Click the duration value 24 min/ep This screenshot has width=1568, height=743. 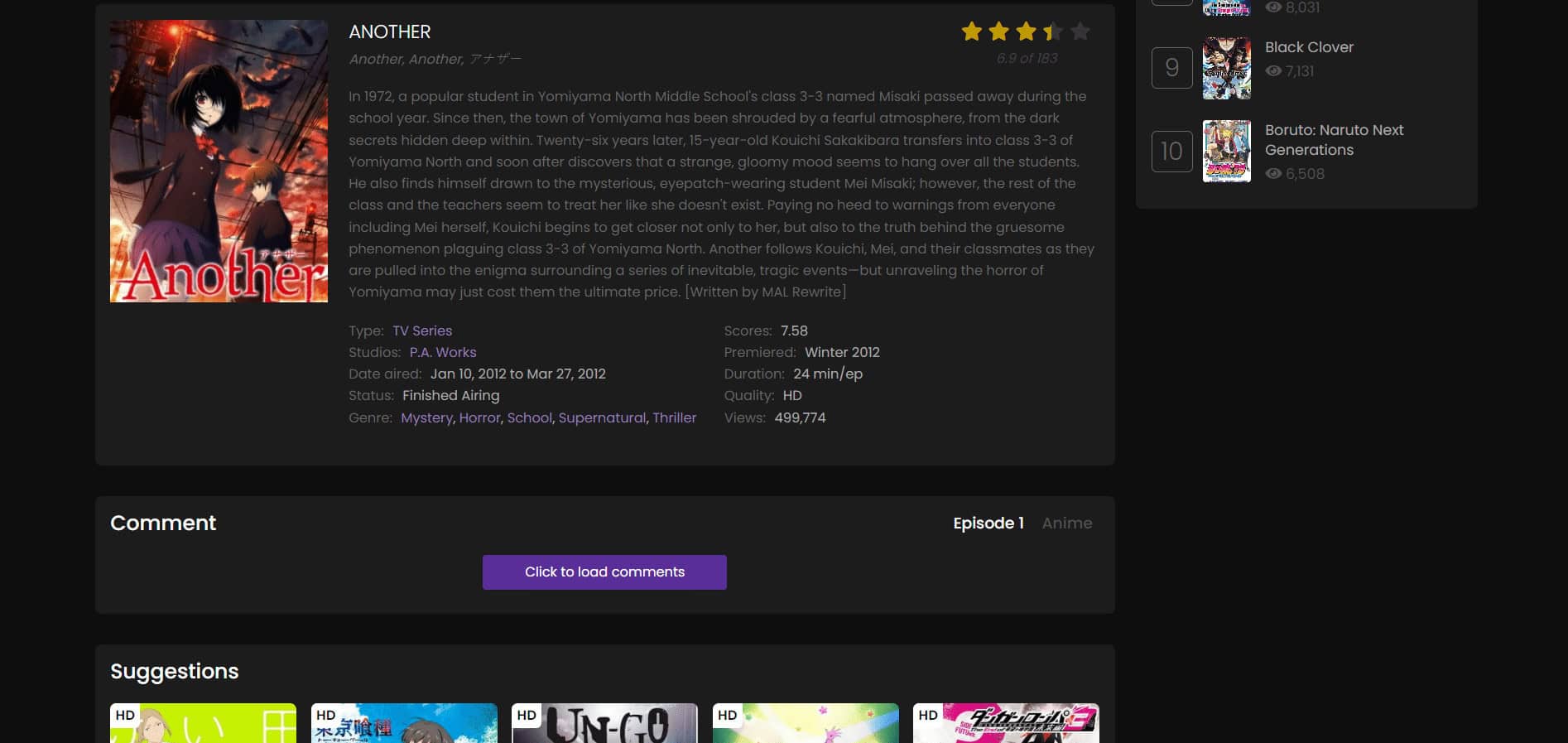(x=828, y=374)
